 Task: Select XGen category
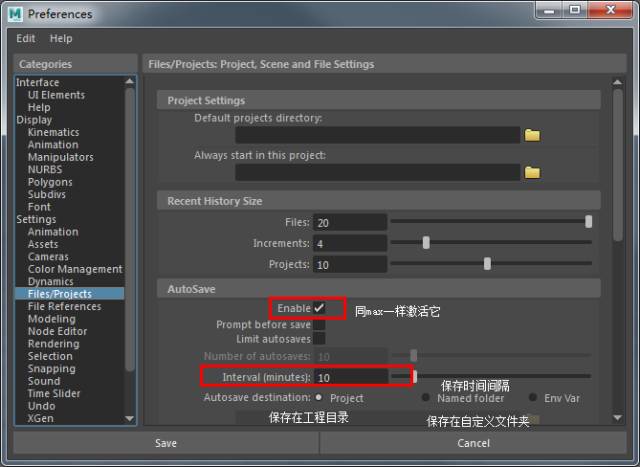click(x=40, y=418)
